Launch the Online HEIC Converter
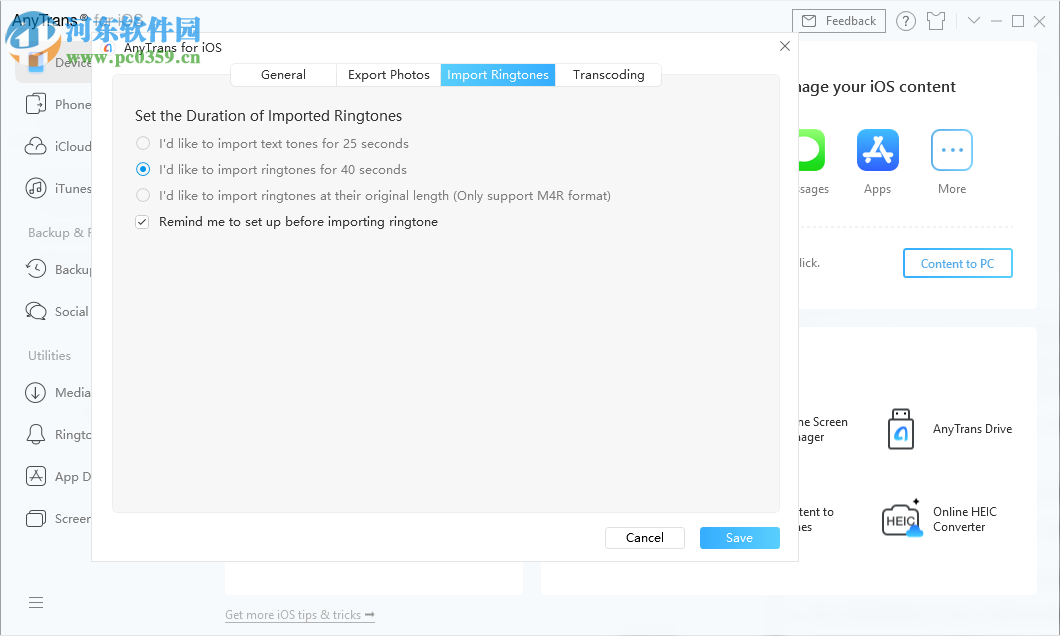 pos(901,519)
